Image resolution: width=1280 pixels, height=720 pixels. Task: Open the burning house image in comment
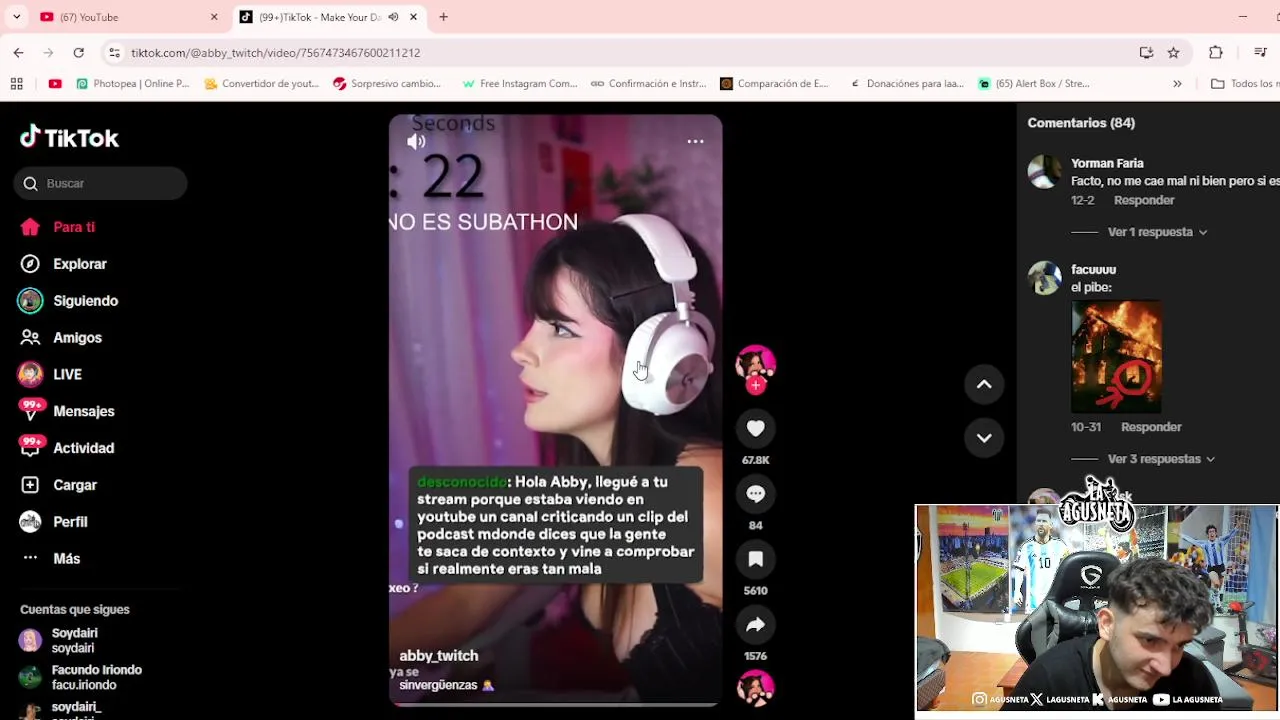[x=1116, y=357]
